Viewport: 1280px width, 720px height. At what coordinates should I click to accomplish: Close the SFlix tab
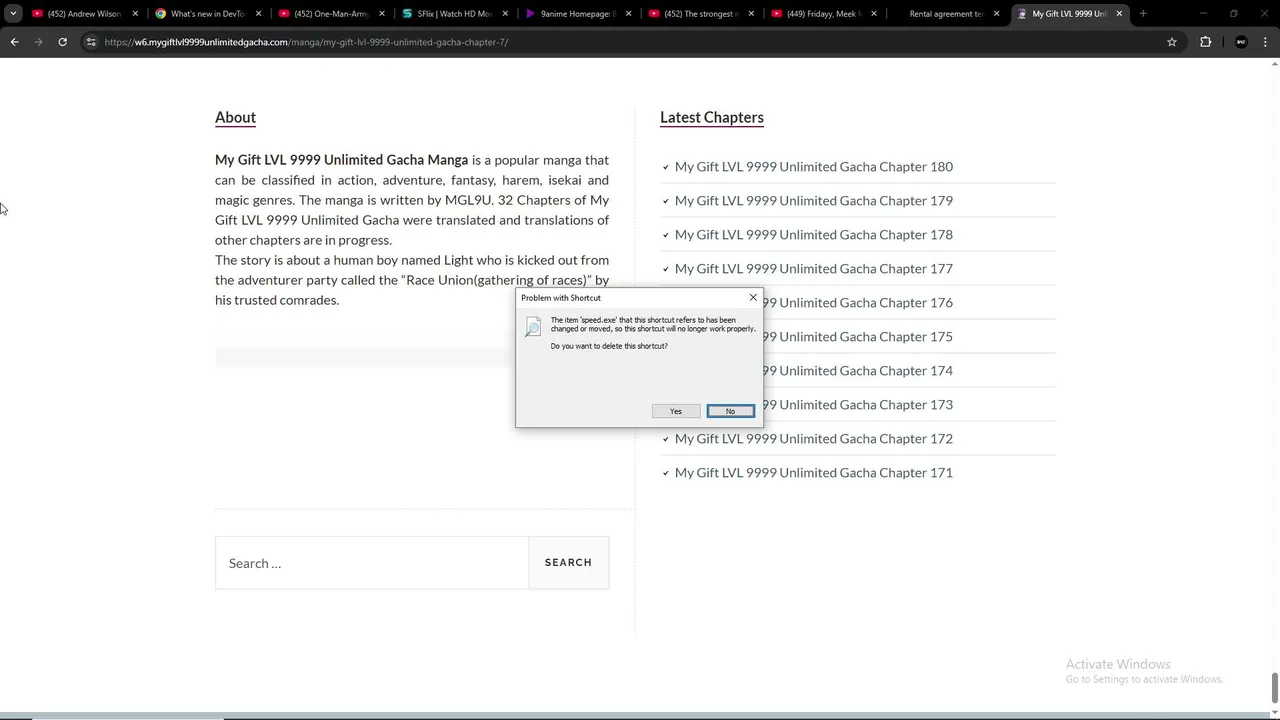[x=505, y=14]
